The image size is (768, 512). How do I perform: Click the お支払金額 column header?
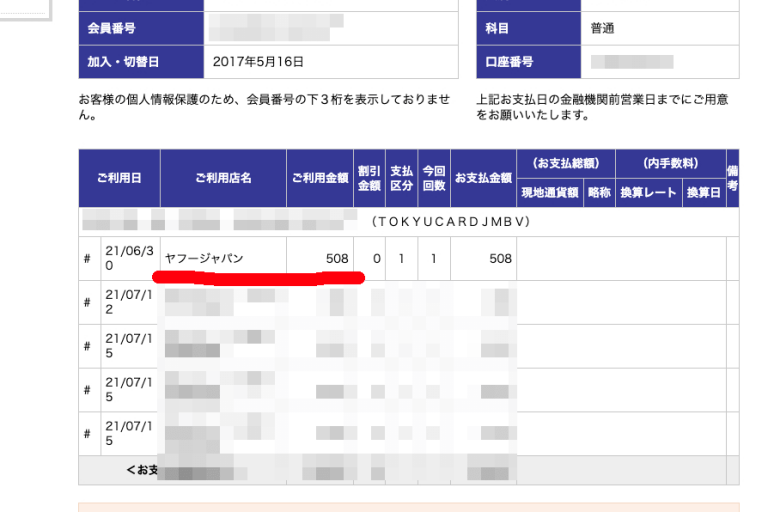tap(483, 178)
